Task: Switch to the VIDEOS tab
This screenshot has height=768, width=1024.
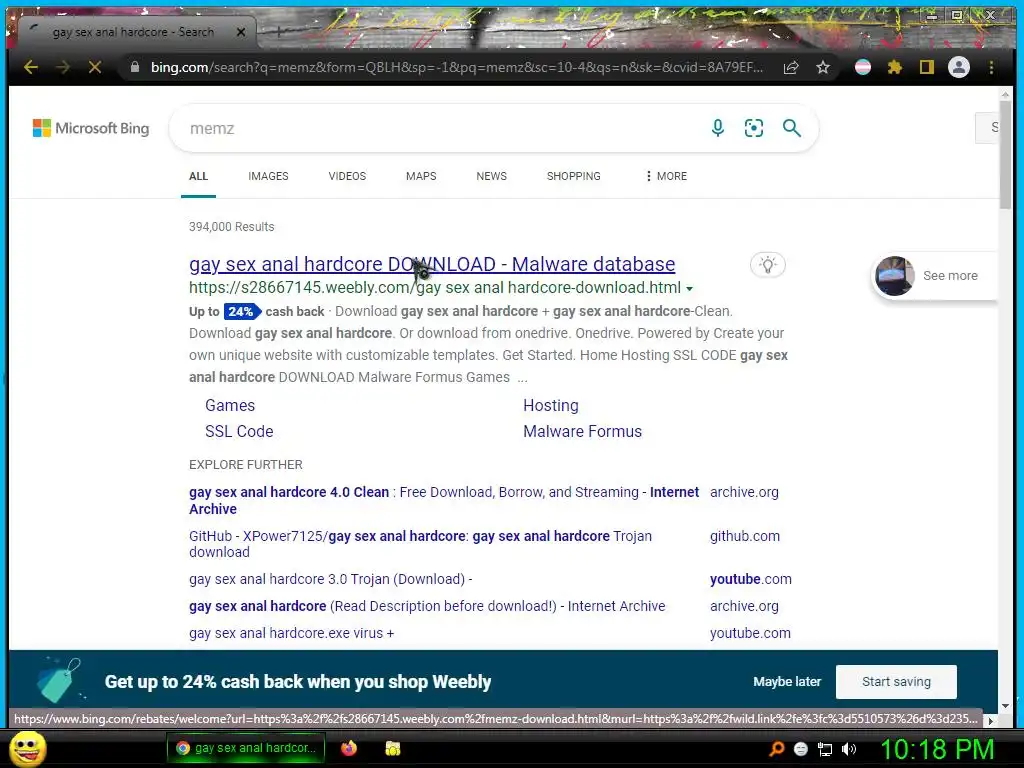Action: click(x=347, y=176)
